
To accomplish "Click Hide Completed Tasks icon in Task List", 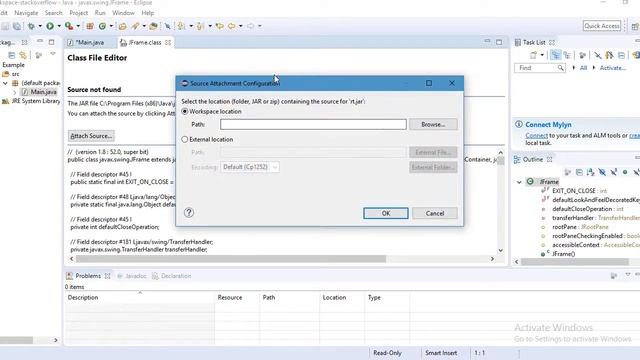I will 598,55.
